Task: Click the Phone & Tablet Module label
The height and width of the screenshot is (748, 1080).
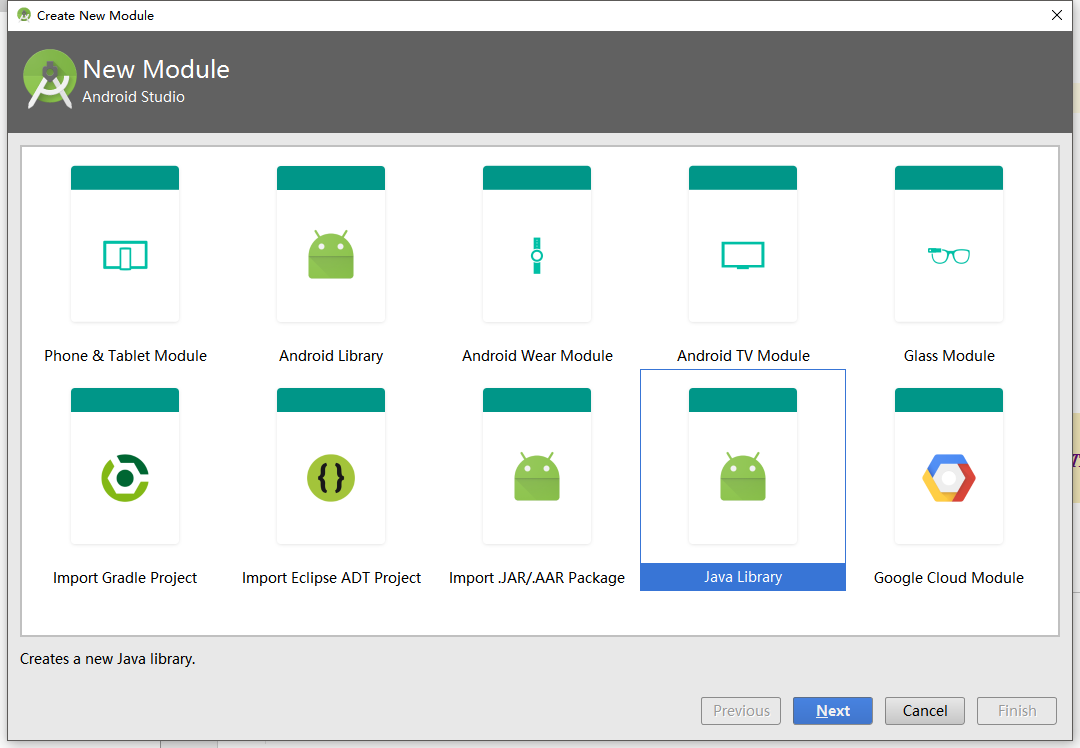Action: (x=125, y=356)
